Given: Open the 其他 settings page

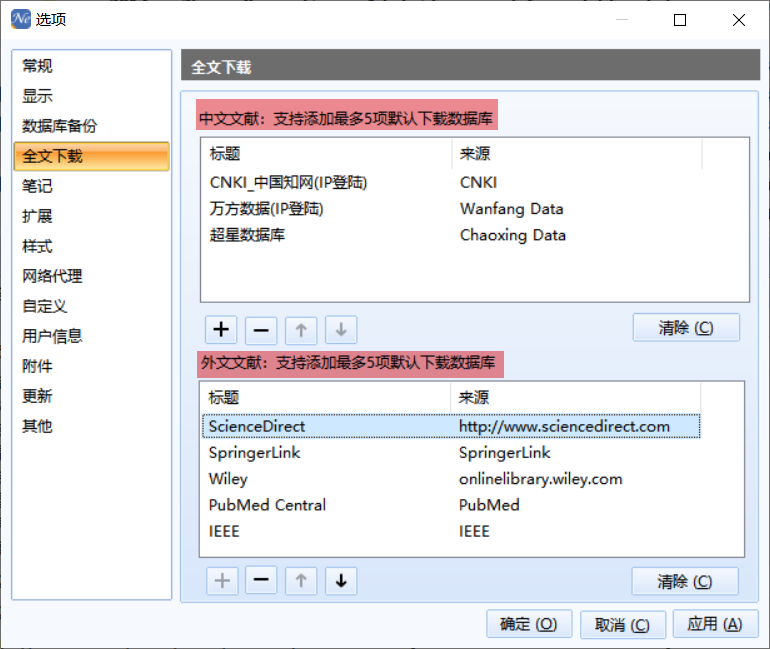Looking at the screenshot, I should [x=91, y=426].
